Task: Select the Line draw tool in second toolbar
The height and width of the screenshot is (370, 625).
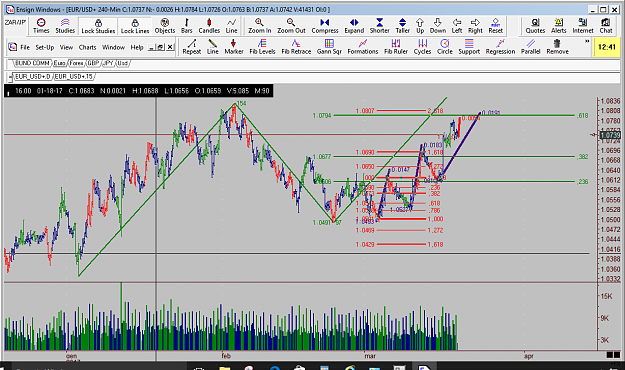Action: 212,47
